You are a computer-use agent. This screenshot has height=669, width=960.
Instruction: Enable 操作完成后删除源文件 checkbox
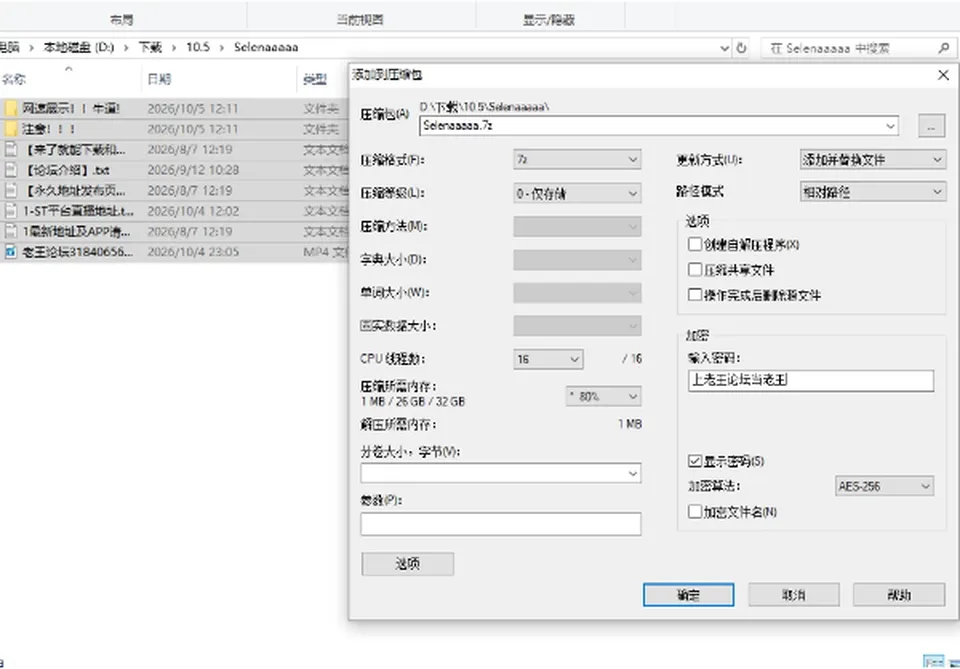click(695, 294)
